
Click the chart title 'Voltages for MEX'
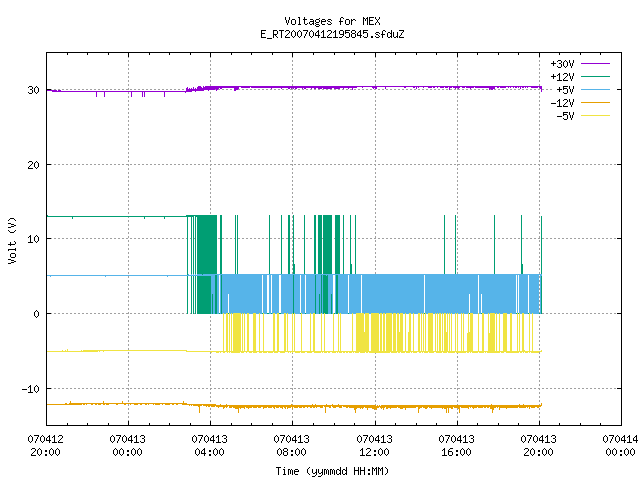pyautogui.click(x=332, y=21)
